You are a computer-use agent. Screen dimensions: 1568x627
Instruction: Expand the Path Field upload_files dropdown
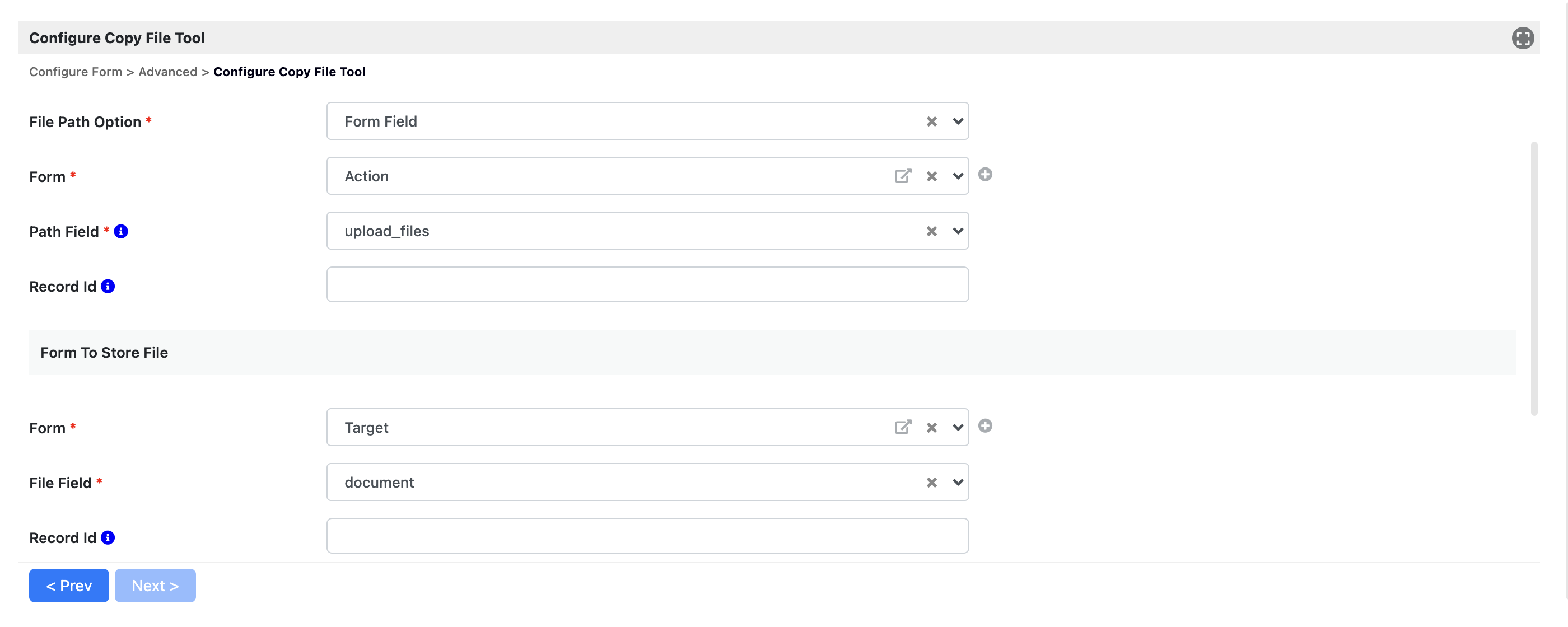tap(958, 231)
